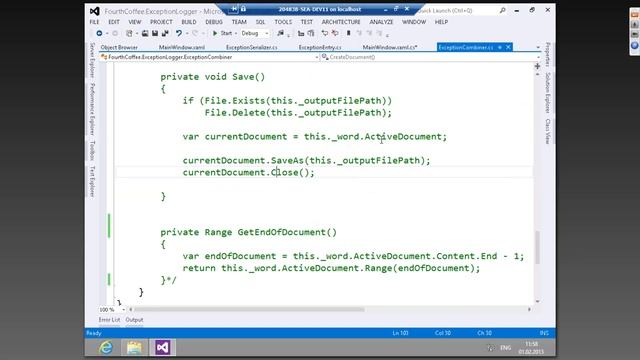Expand the Class View side tab
Image resolution: width=640 pixels, height=360 pixels.
pos(548,131)
